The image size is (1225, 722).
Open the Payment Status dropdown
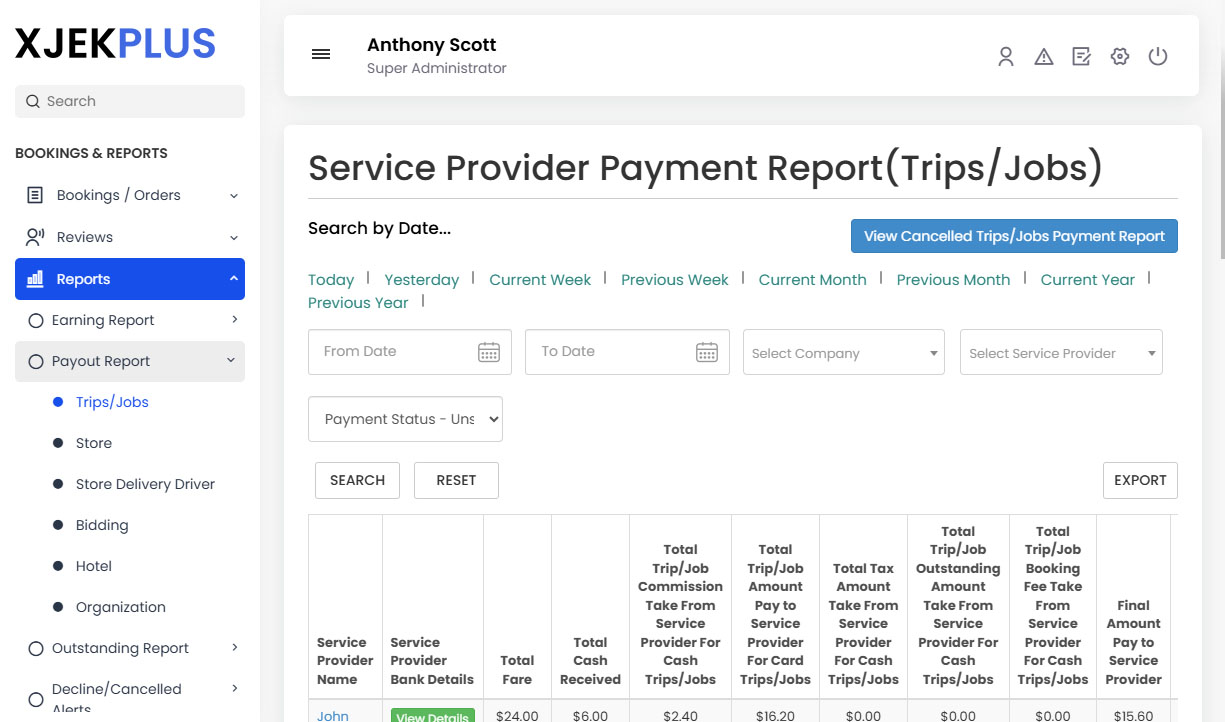(x=405, y=419)
